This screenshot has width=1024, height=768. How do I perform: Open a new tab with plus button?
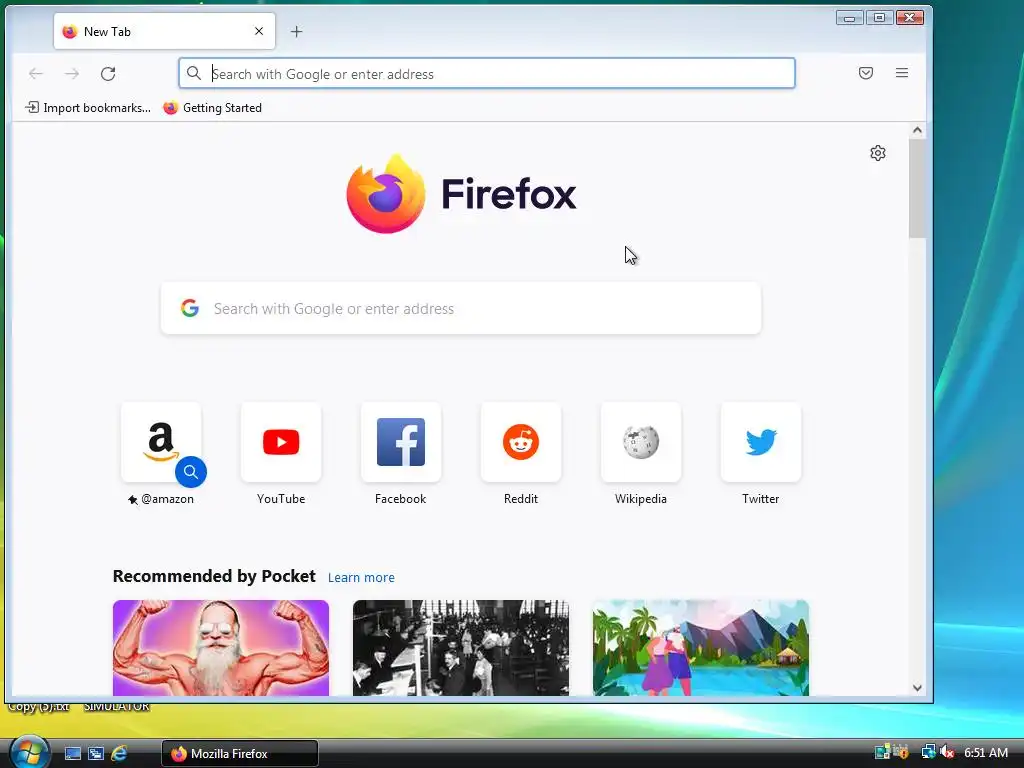point(296,31)
